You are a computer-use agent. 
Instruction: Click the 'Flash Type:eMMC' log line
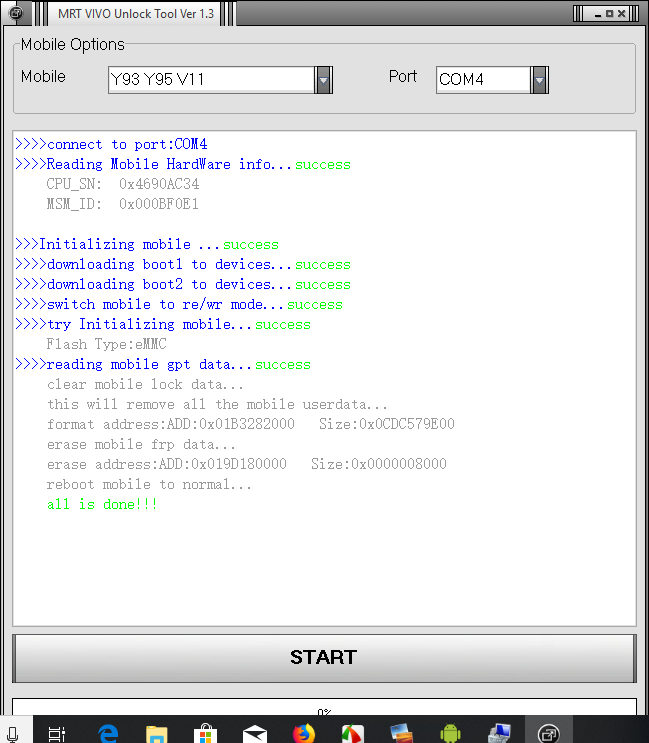point(107,344)
